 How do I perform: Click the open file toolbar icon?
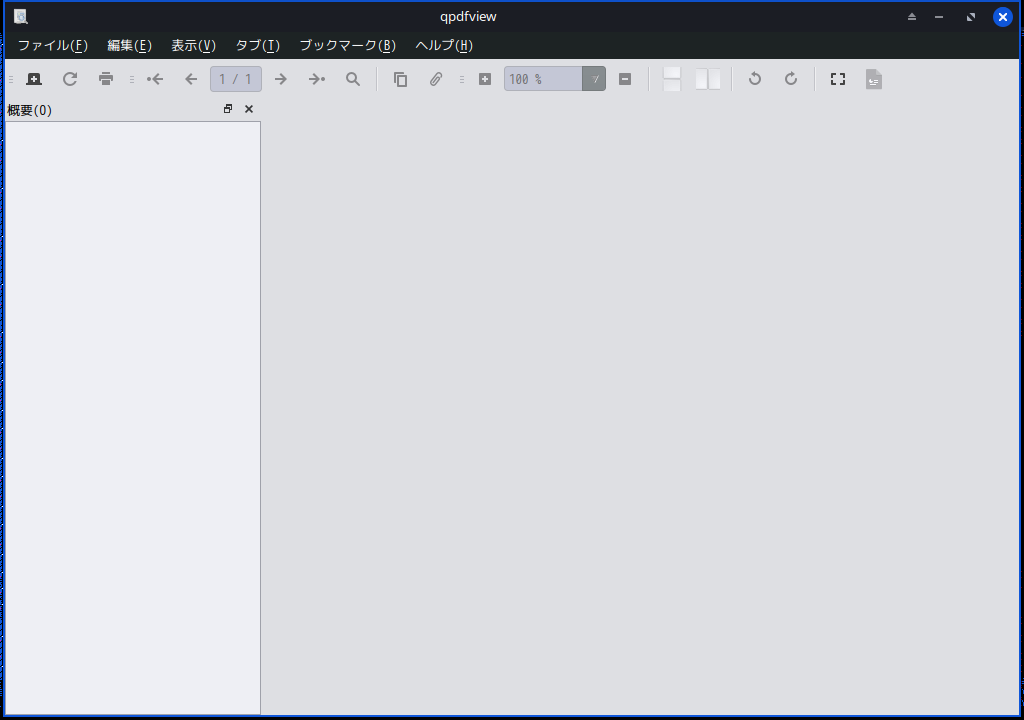(34, 79)
